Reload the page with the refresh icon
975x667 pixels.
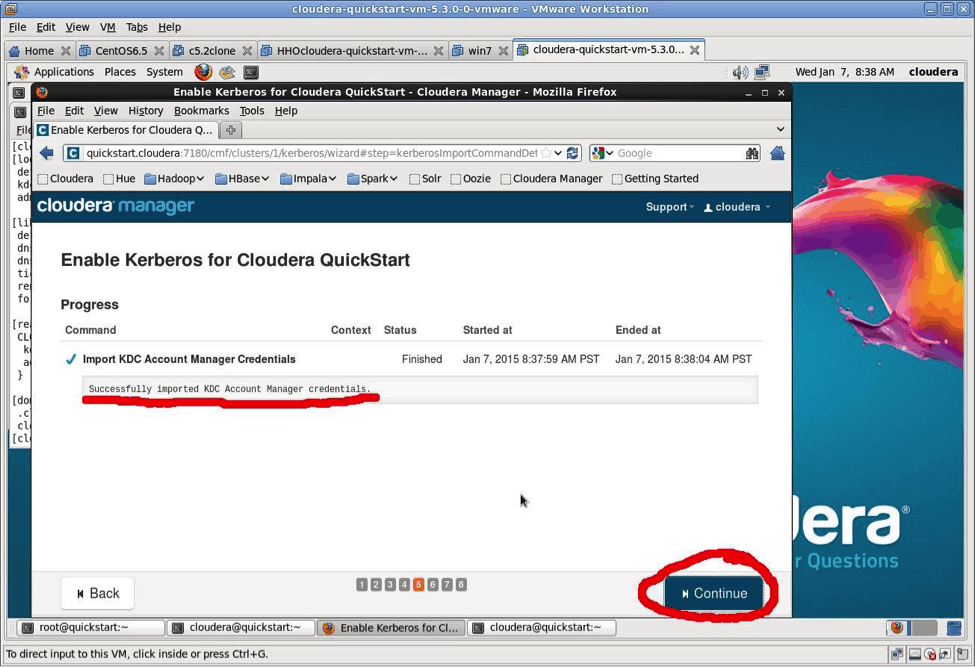coord(572,153)
